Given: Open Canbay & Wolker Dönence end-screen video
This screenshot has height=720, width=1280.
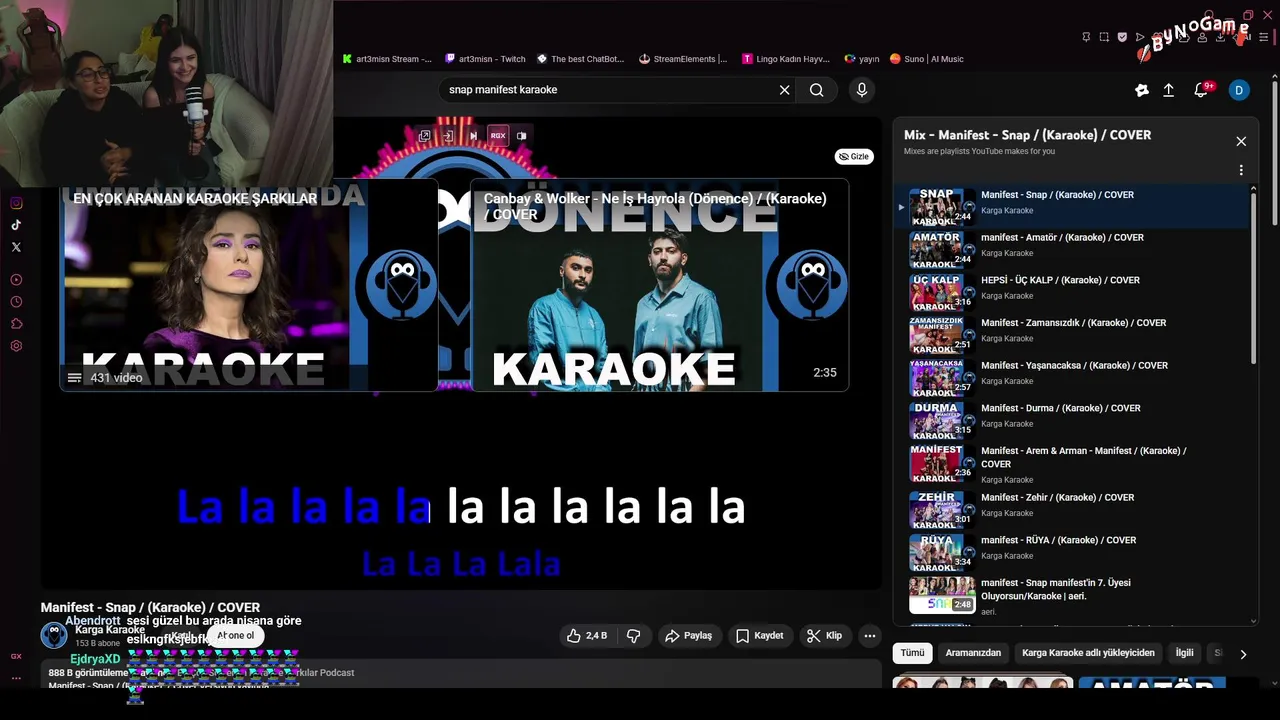Looking at the screenshot, I should click(660, 285).
